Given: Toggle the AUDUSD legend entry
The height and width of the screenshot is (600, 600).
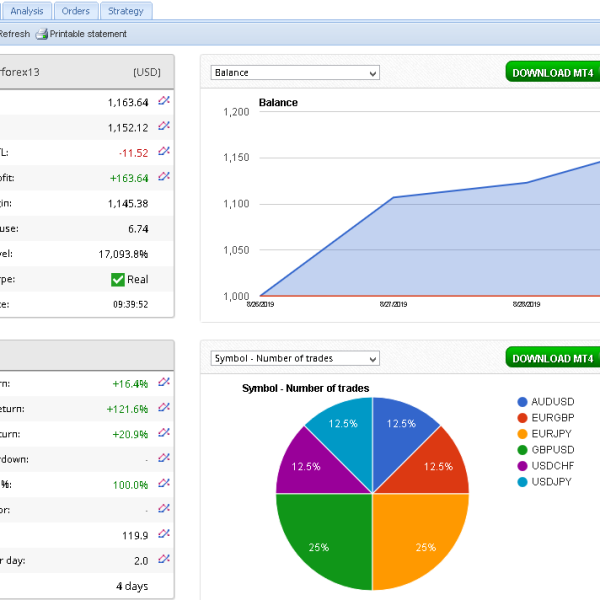Looking at the screenshot, I should tap(551, 400).
